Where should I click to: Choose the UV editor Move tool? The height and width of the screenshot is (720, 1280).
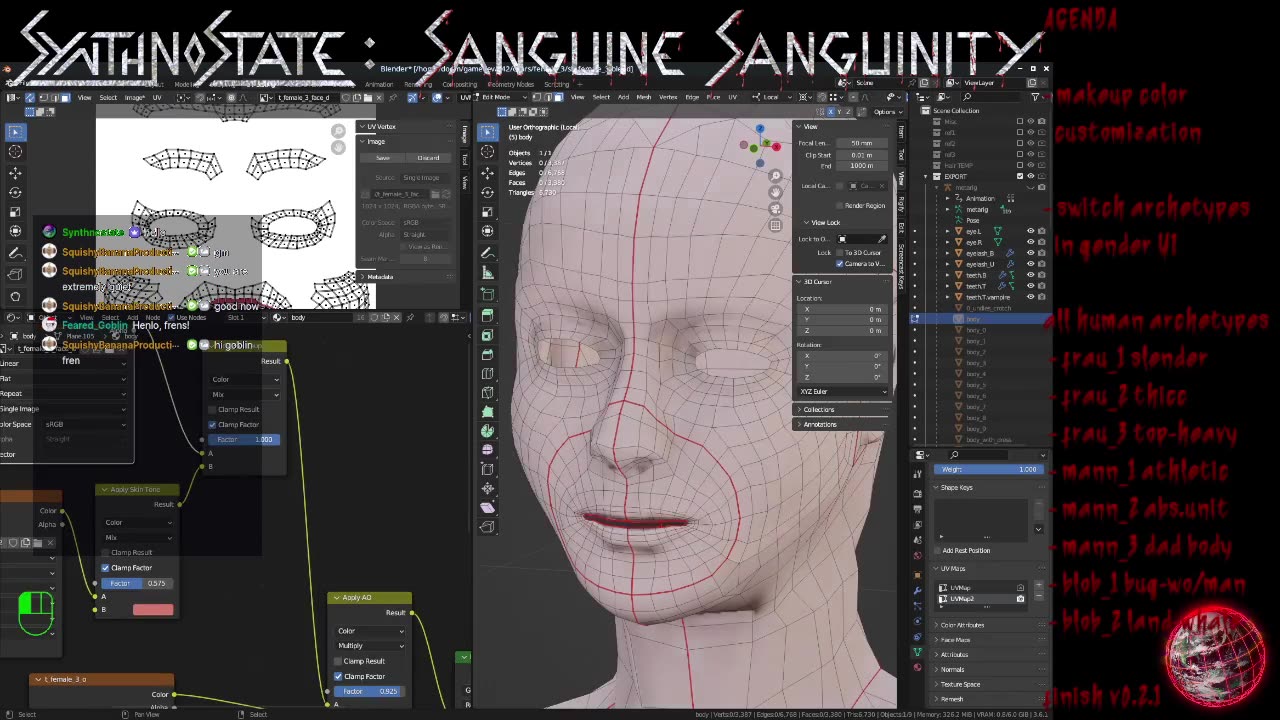(15, 174)
